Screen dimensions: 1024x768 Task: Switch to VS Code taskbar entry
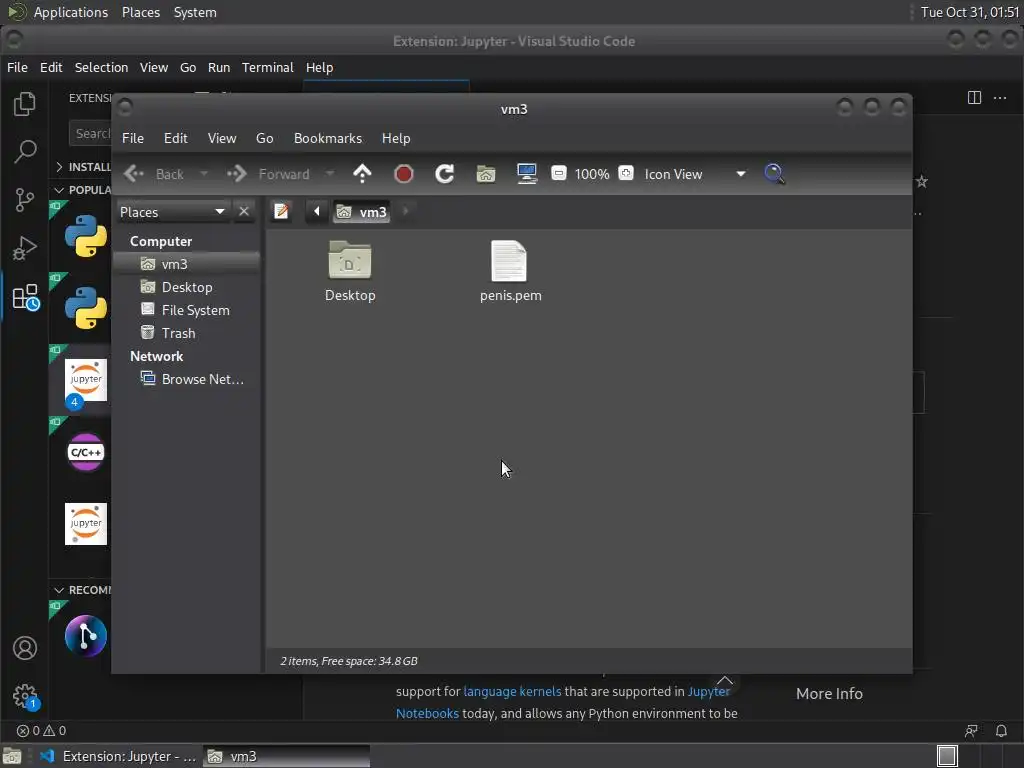point(118,756)
